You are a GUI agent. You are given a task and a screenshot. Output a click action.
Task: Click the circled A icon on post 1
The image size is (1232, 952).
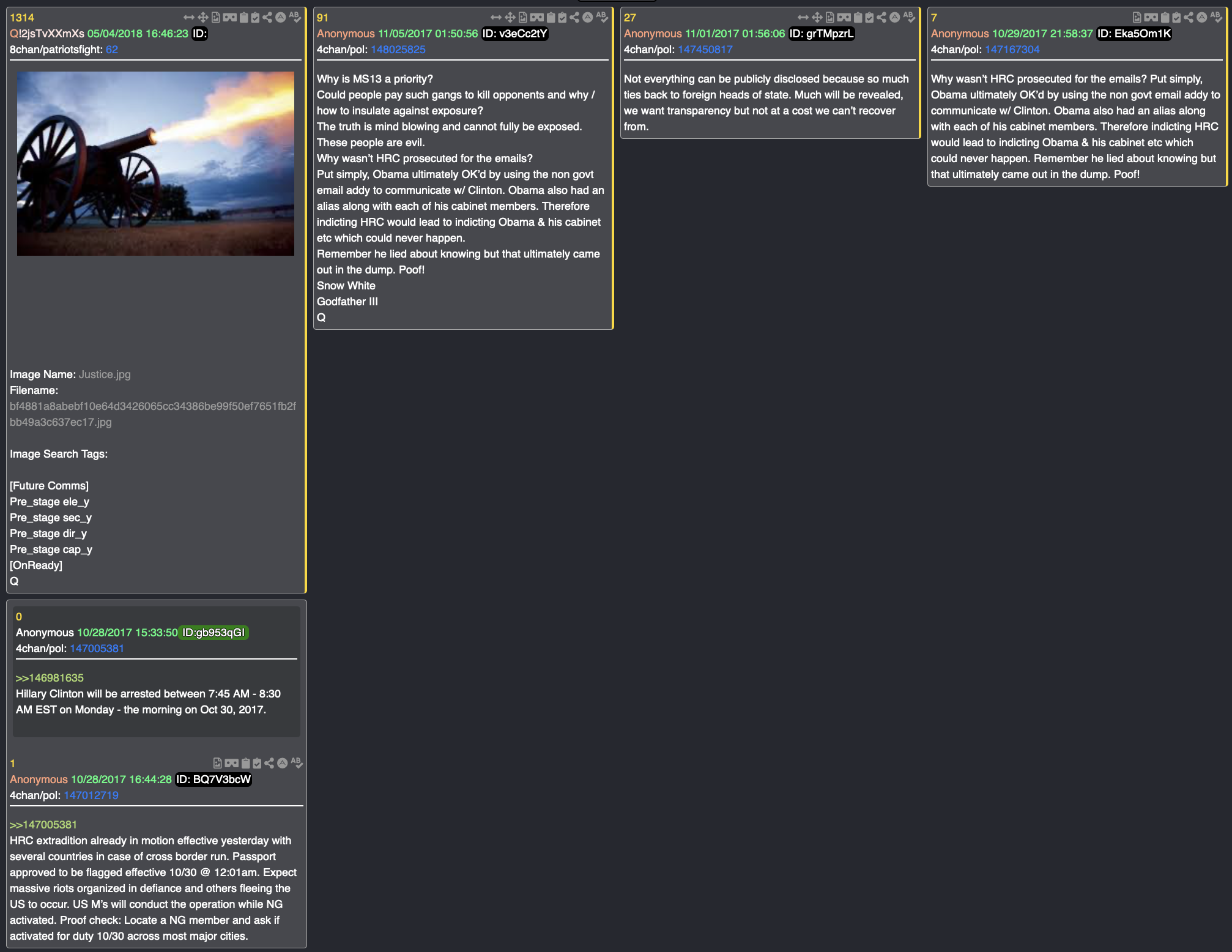point(282,763)
